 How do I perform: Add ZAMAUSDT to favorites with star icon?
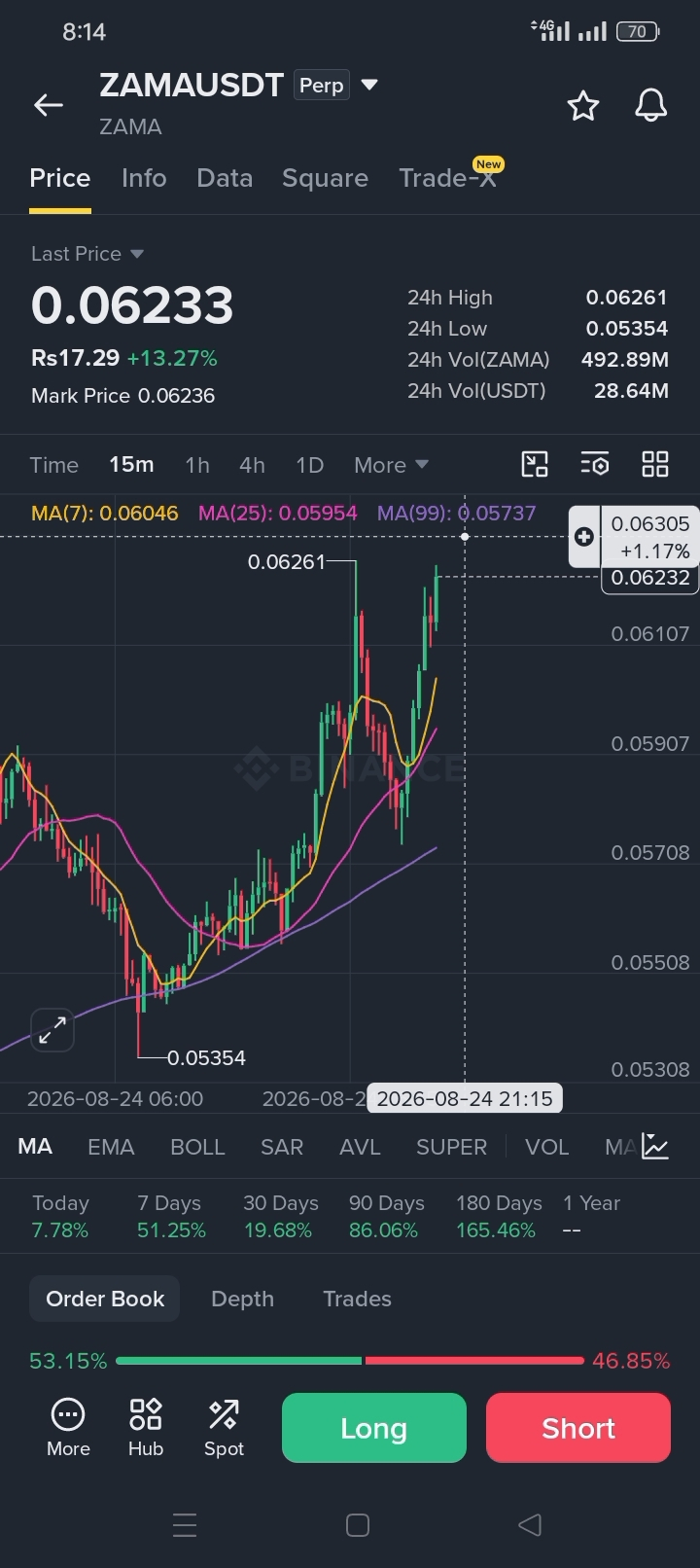[583, 105]
